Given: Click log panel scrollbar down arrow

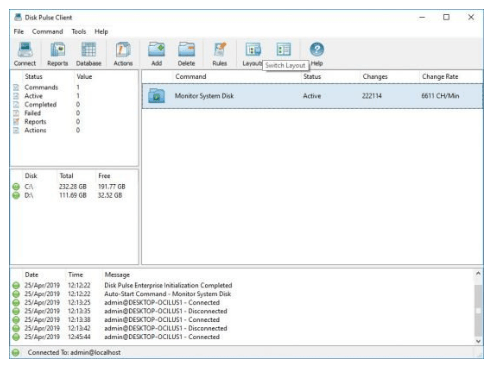Looking at the screenshot, I should click(478, 341).
